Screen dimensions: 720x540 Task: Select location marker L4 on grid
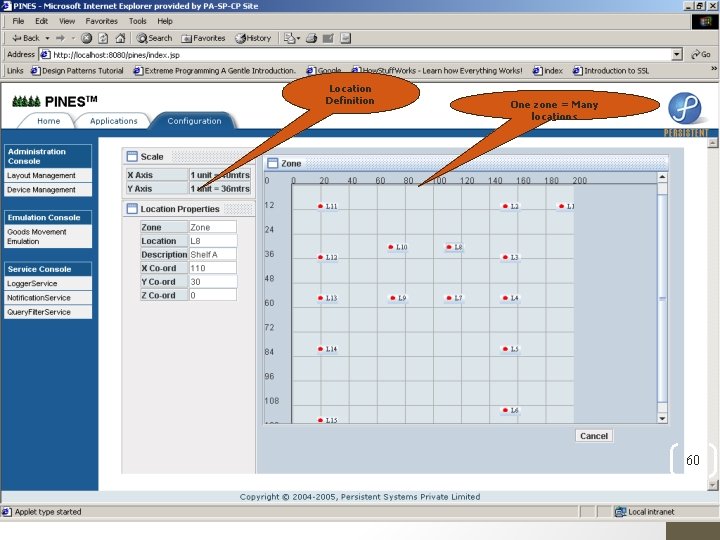(510, 298)
